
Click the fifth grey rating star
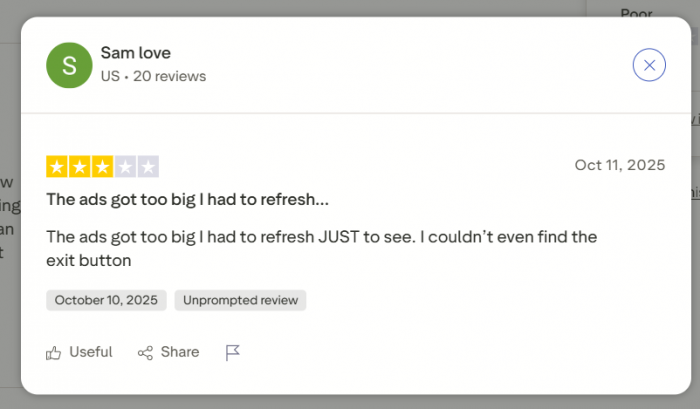(x=148, y=167)
